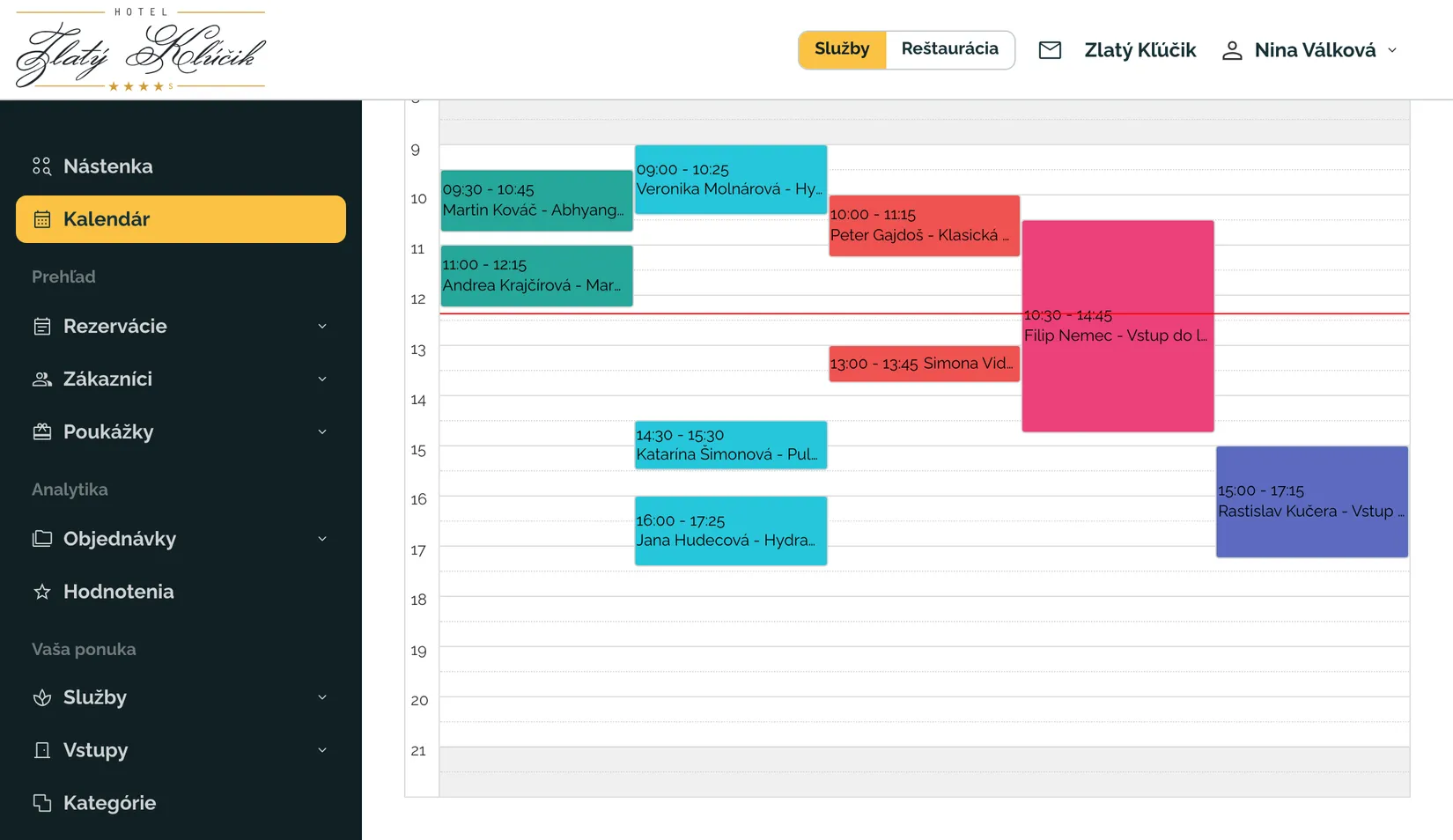Click the Vstupy door icon
The height and width of the screenshot is (840, 1453).
tap(41, 750)
